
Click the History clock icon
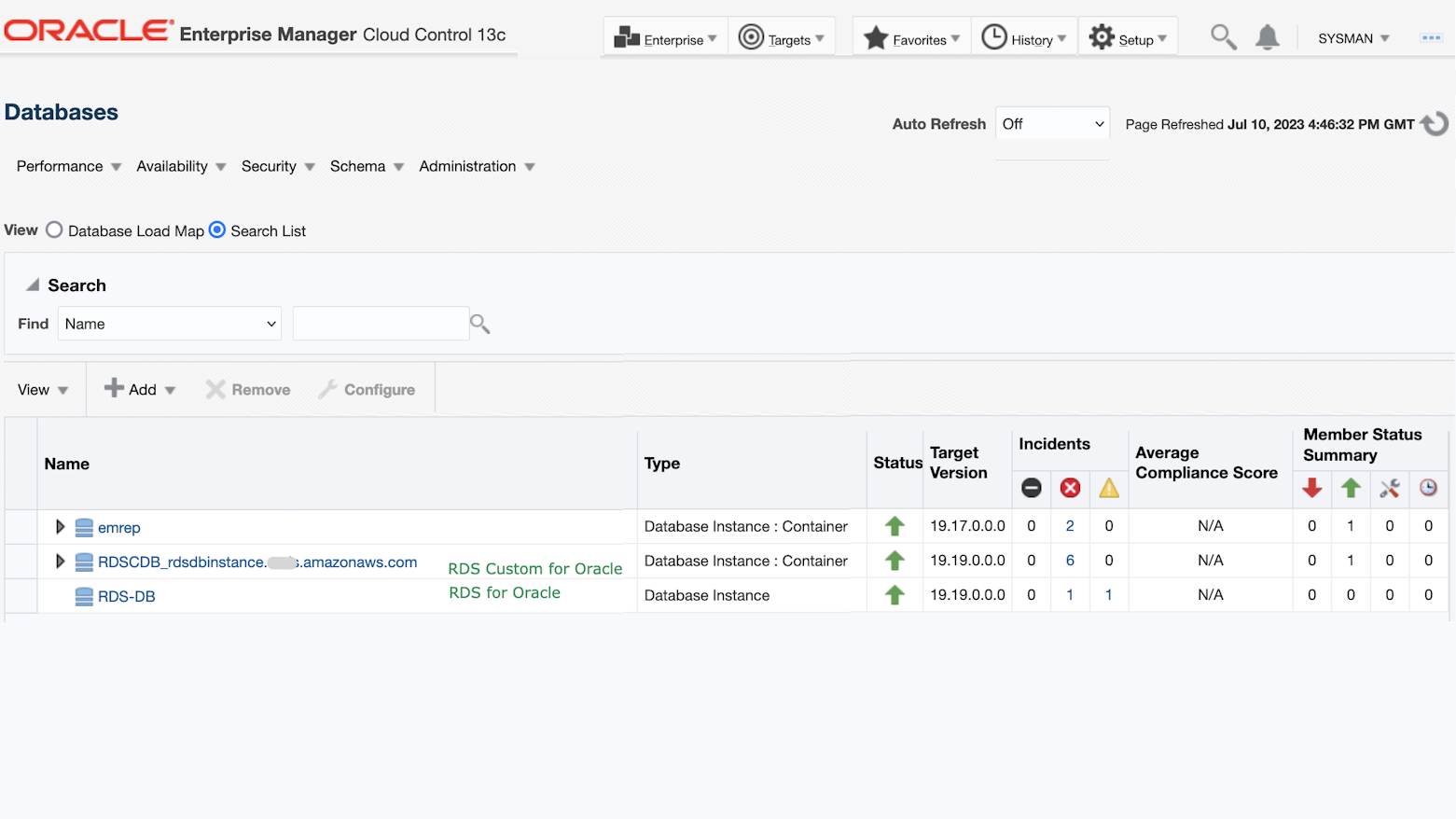994,37
